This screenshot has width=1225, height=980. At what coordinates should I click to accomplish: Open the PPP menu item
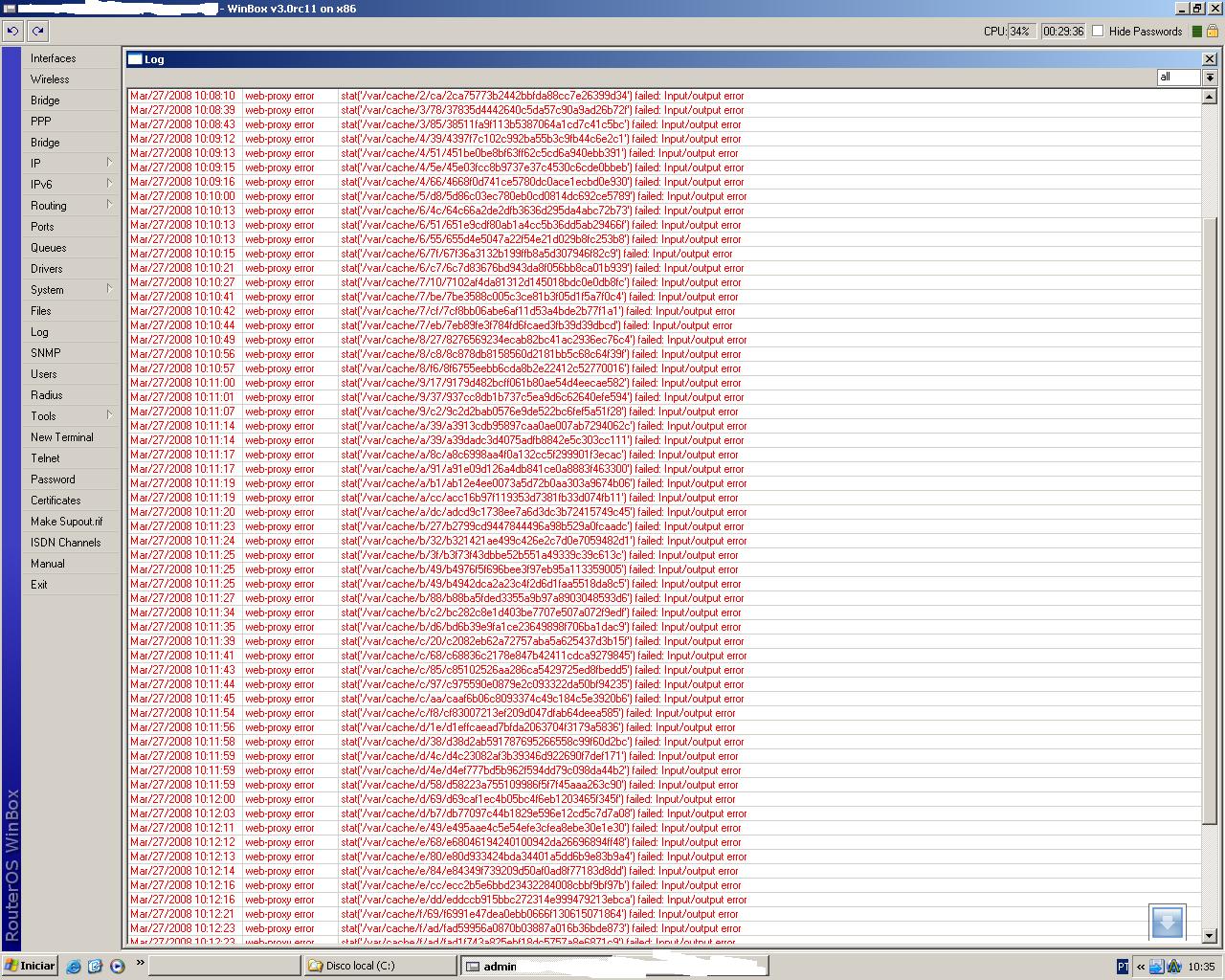pos(72,122)
